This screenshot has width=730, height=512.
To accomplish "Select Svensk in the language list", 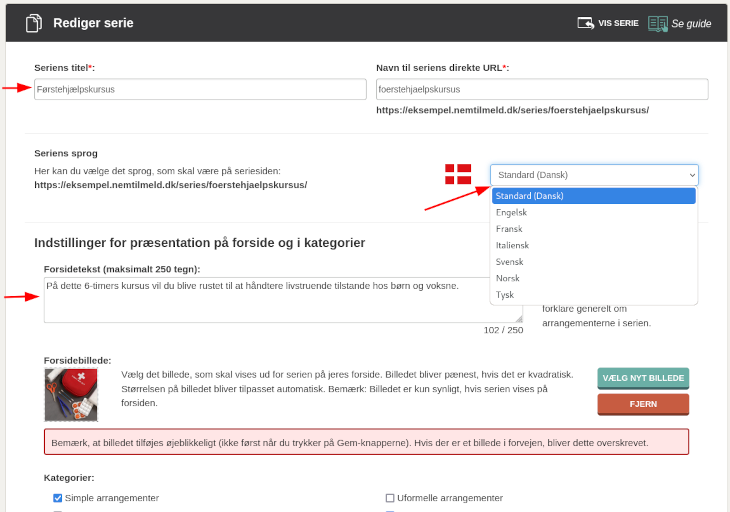I will 594,262.
